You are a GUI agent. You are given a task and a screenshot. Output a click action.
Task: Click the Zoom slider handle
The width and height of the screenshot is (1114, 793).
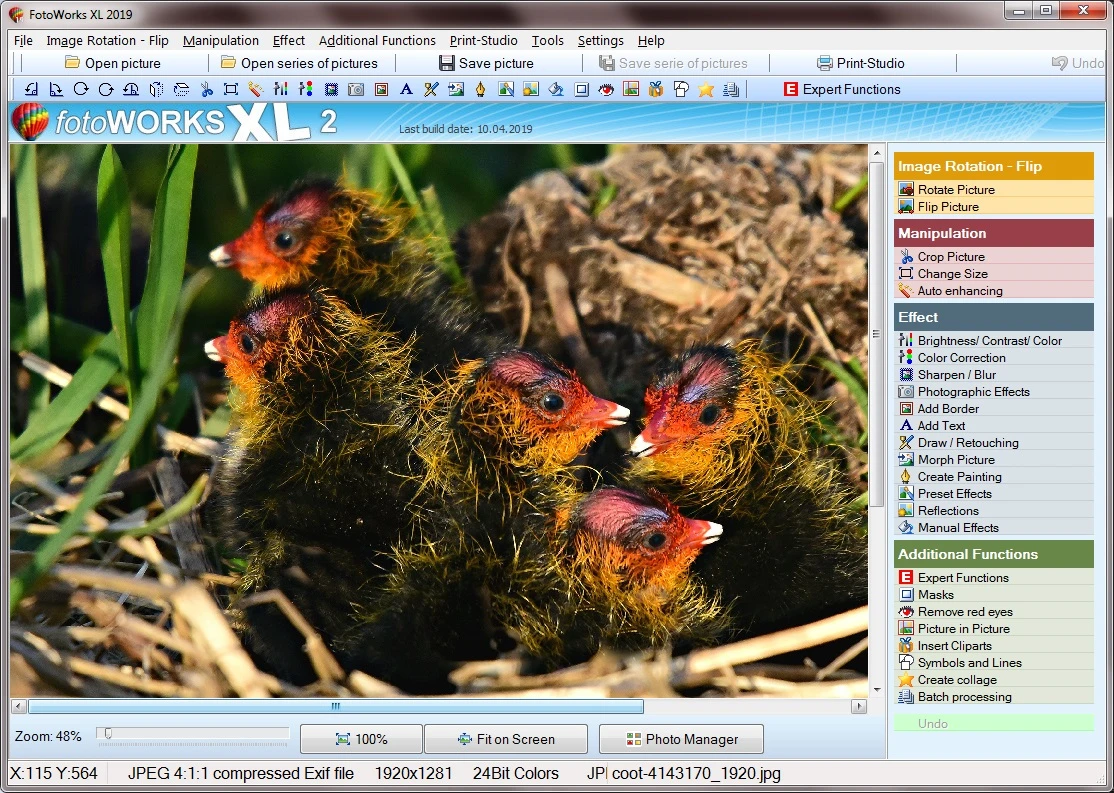tap(107, 734)
